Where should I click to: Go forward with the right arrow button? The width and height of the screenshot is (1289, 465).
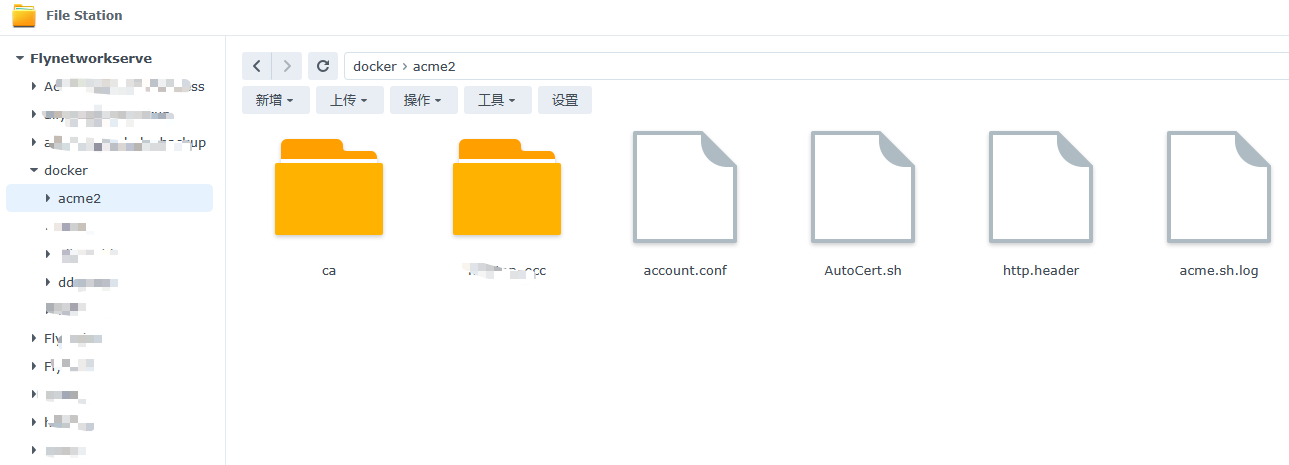click(x=287, y=66)
